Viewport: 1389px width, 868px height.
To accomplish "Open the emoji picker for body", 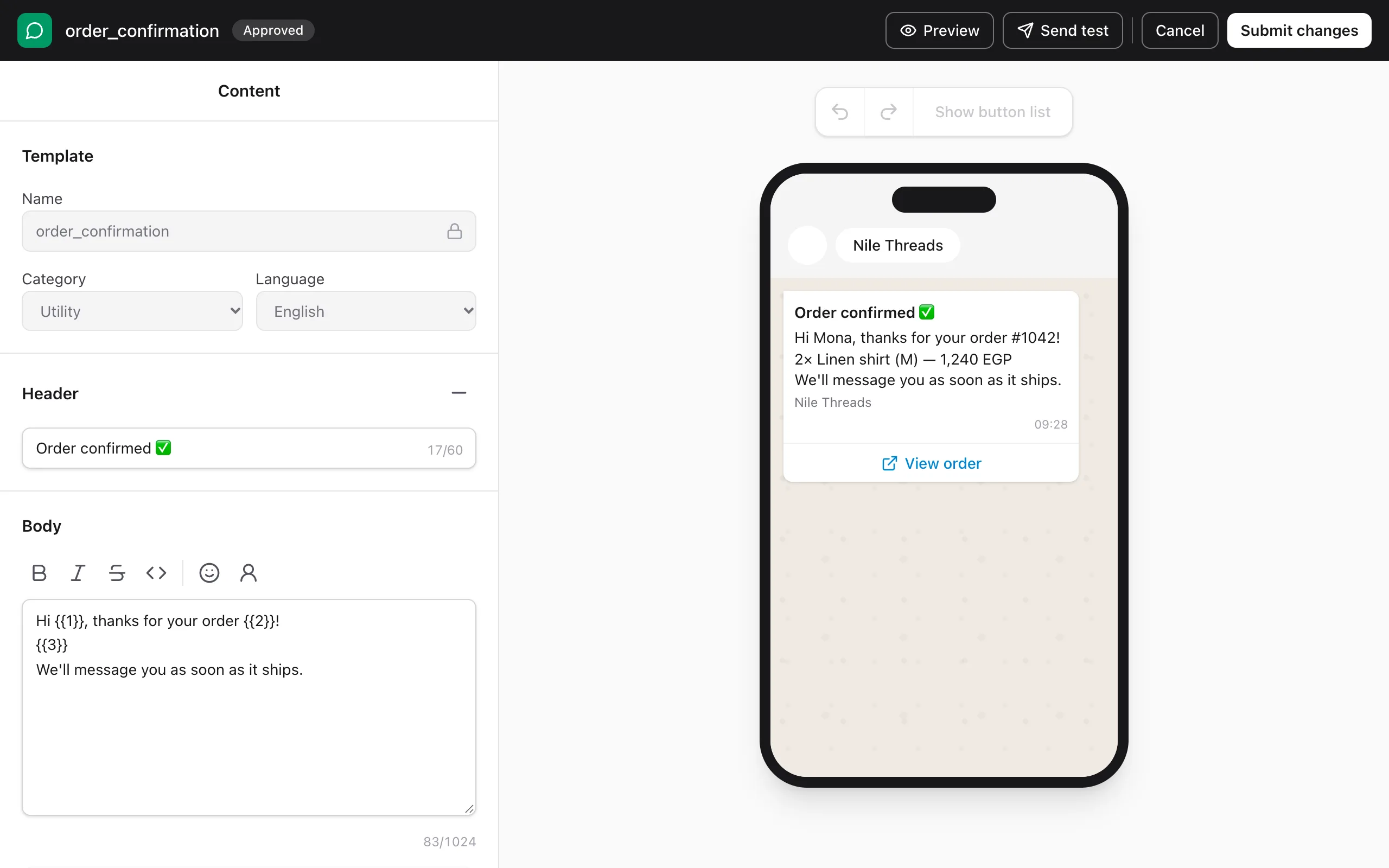I will tap(209, 572).
